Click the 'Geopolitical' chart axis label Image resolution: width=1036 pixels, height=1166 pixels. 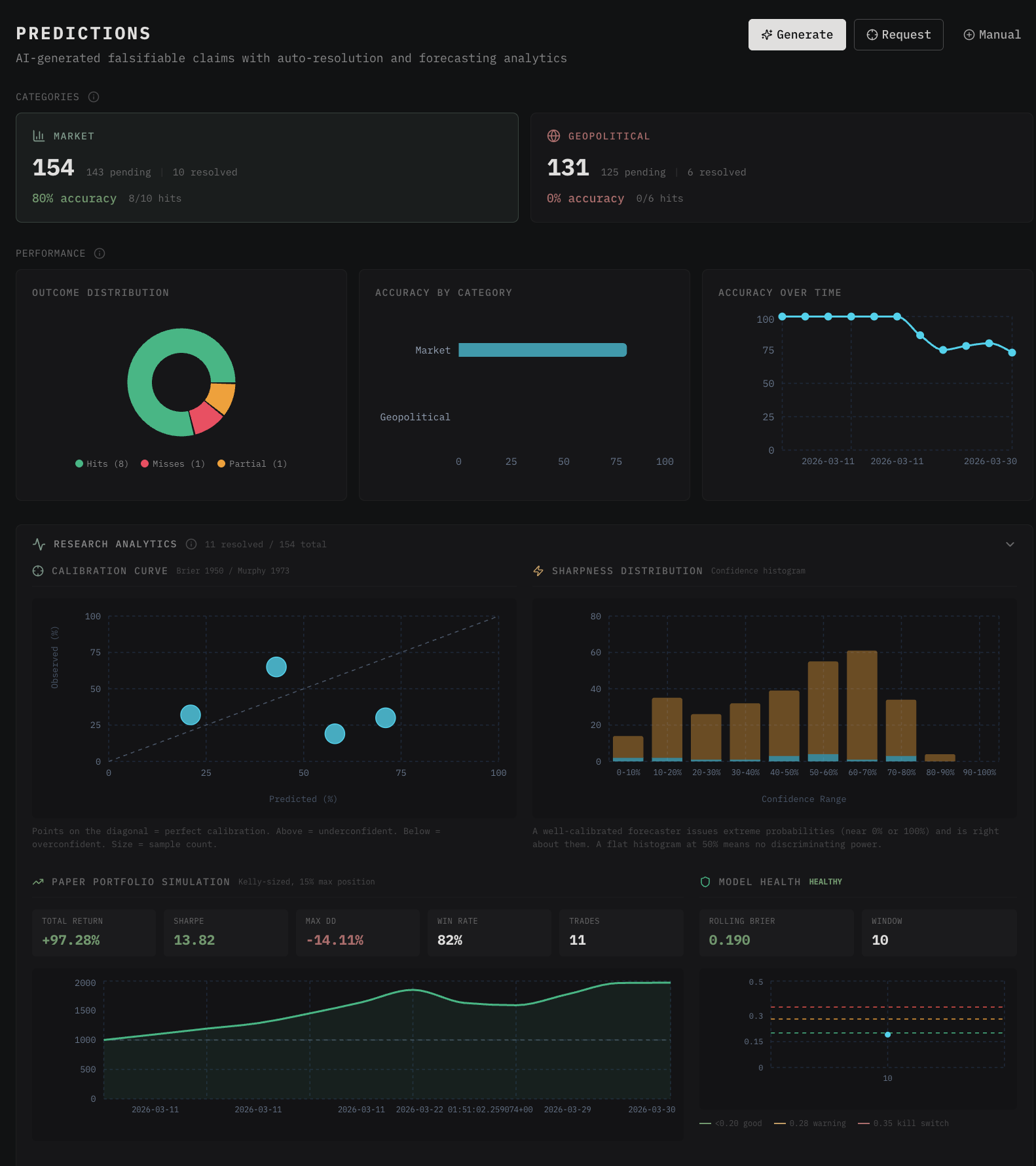(x=415, y=417)
